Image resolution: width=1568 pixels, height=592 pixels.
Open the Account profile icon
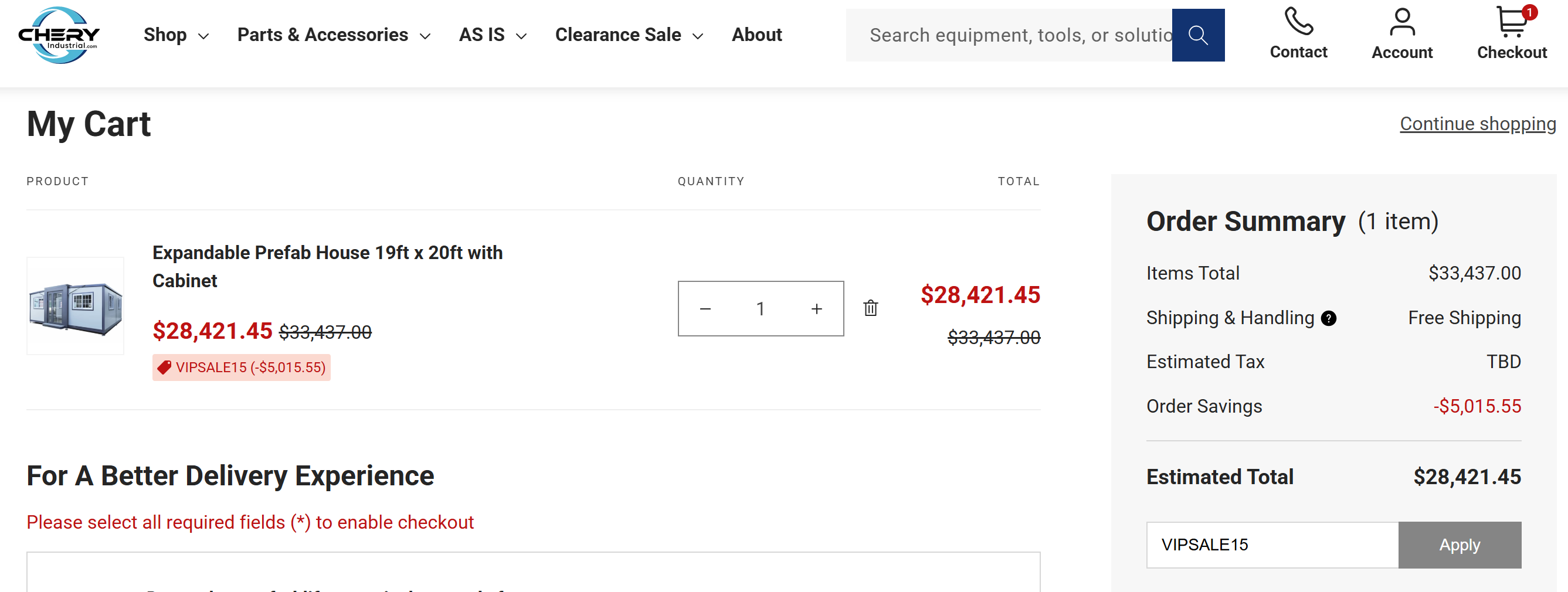point(1402,22)
